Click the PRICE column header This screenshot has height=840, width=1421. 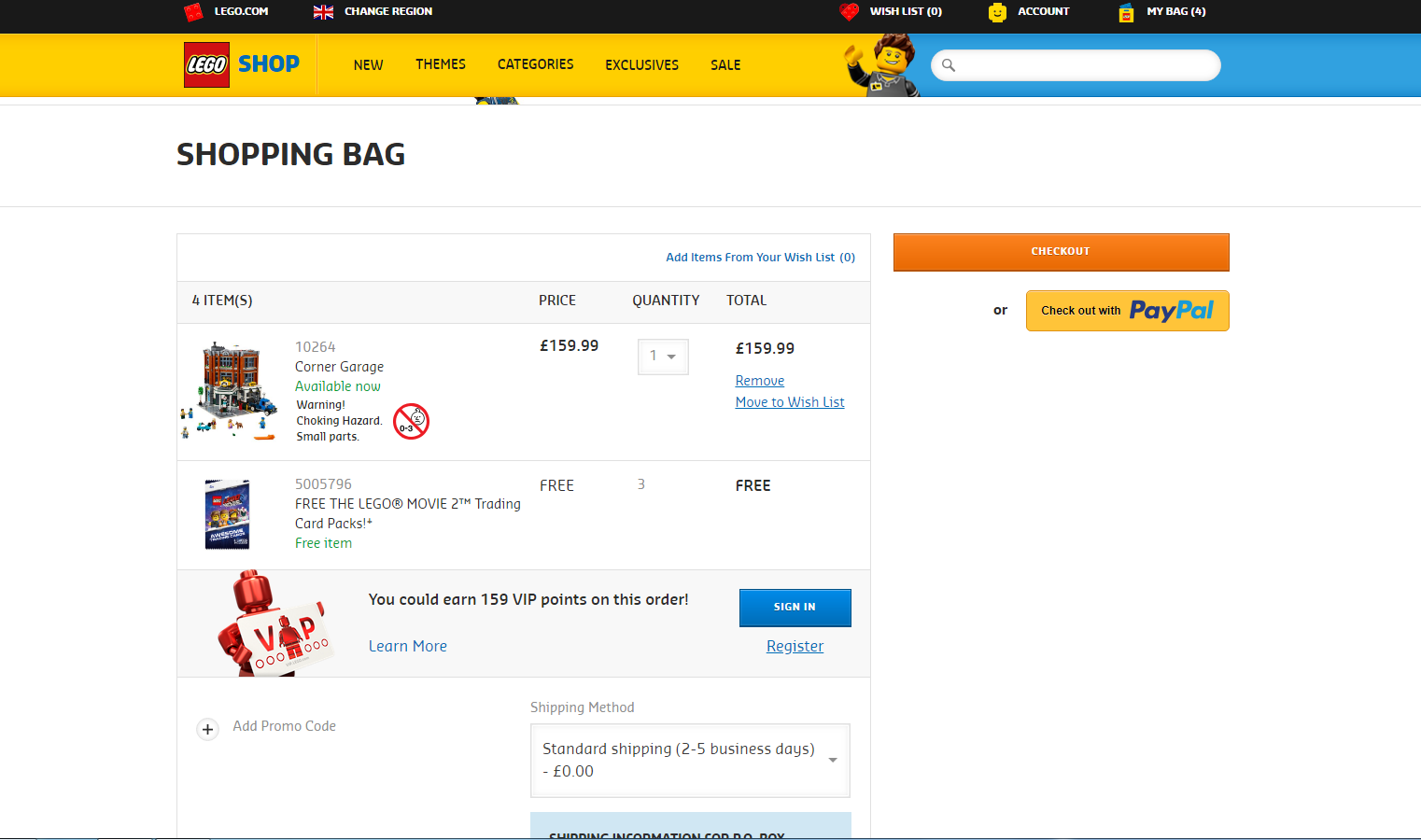point(557,301)
